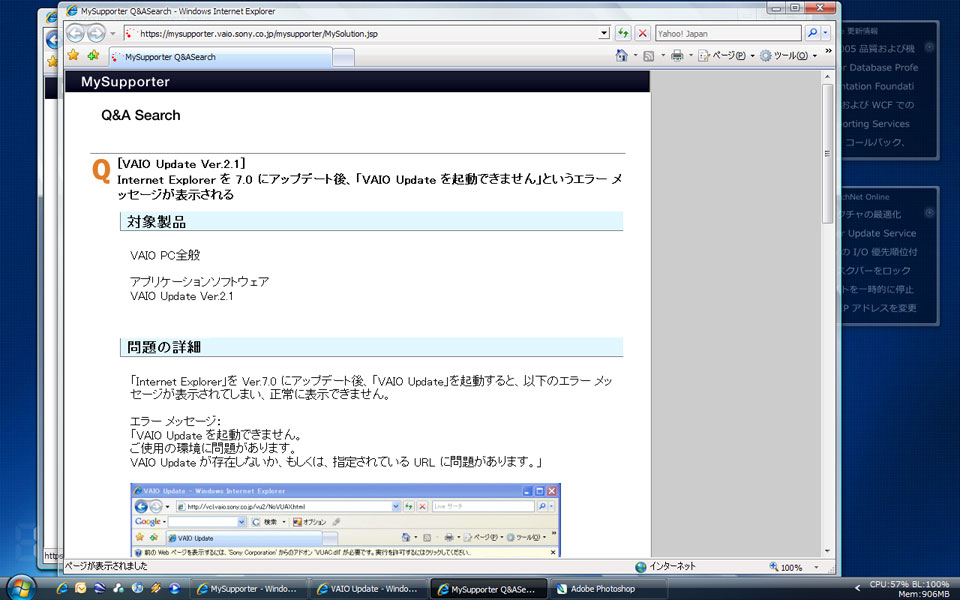This screenshot has width=960, height=600.
Task: Switch to Adobe Photoshop taskbar button
Action: tap(609, 589)
